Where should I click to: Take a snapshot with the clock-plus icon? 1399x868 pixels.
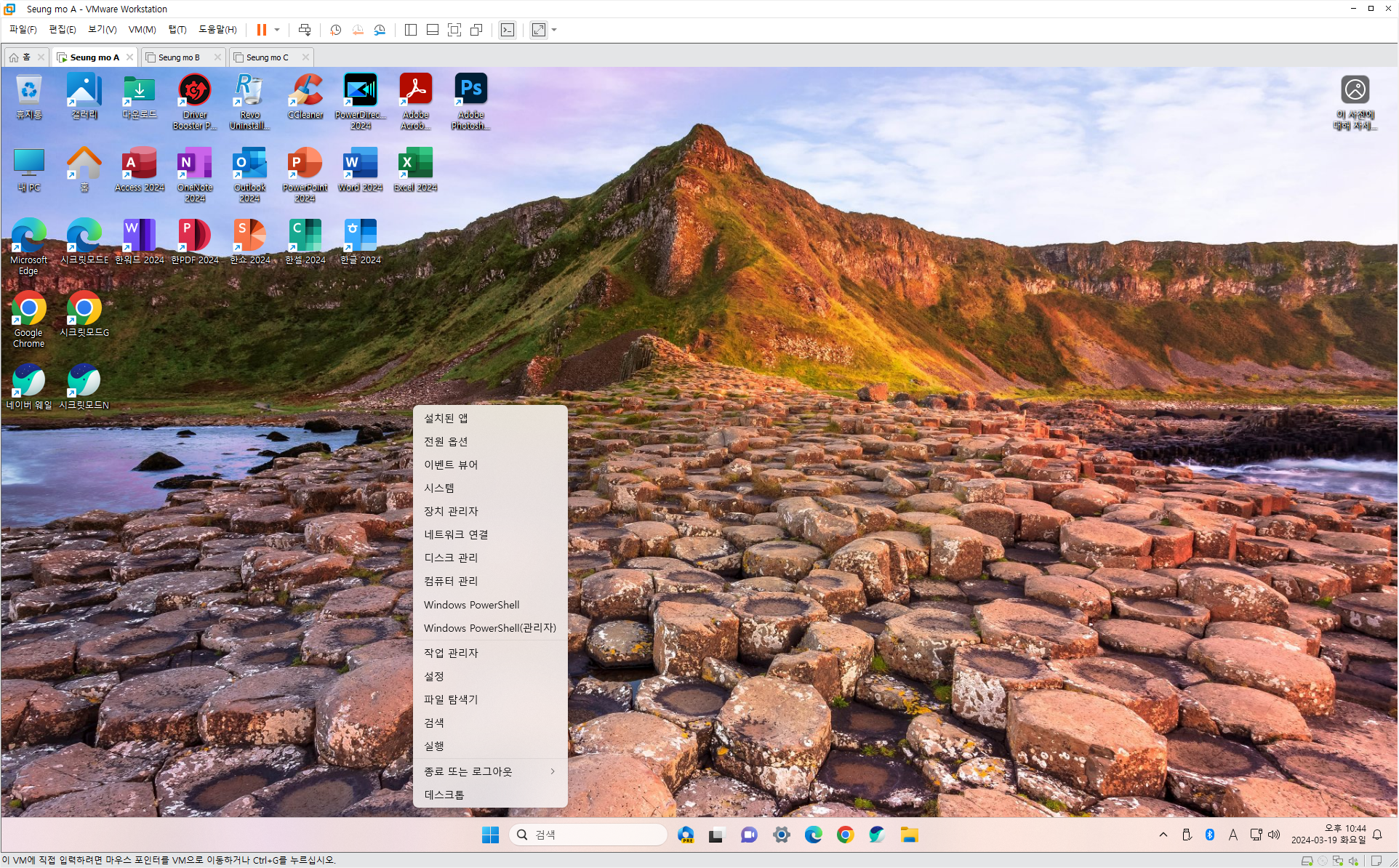[335, 30]
